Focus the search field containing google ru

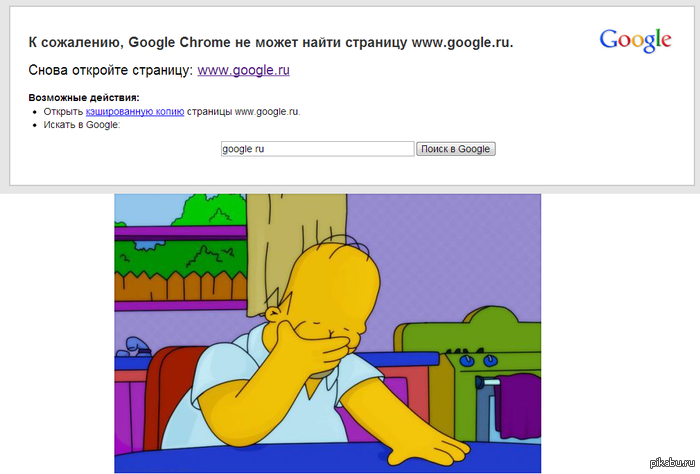click(317, 149)
